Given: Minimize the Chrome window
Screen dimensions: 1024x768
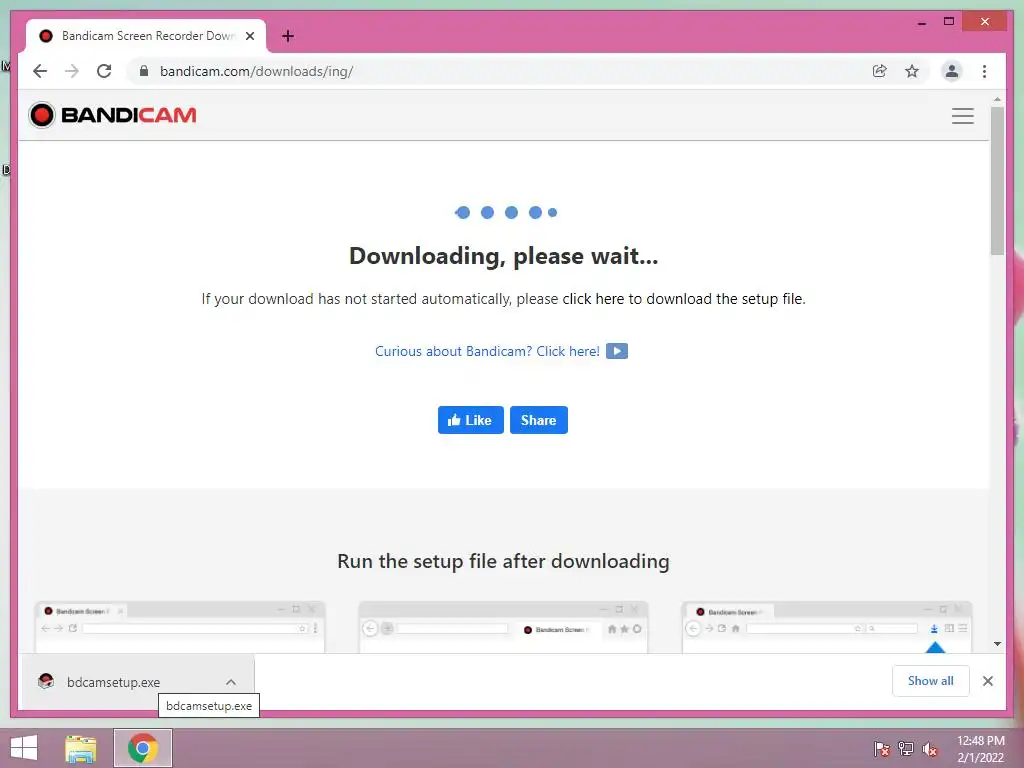Looking at the screenshot, I should click(921, 22).
